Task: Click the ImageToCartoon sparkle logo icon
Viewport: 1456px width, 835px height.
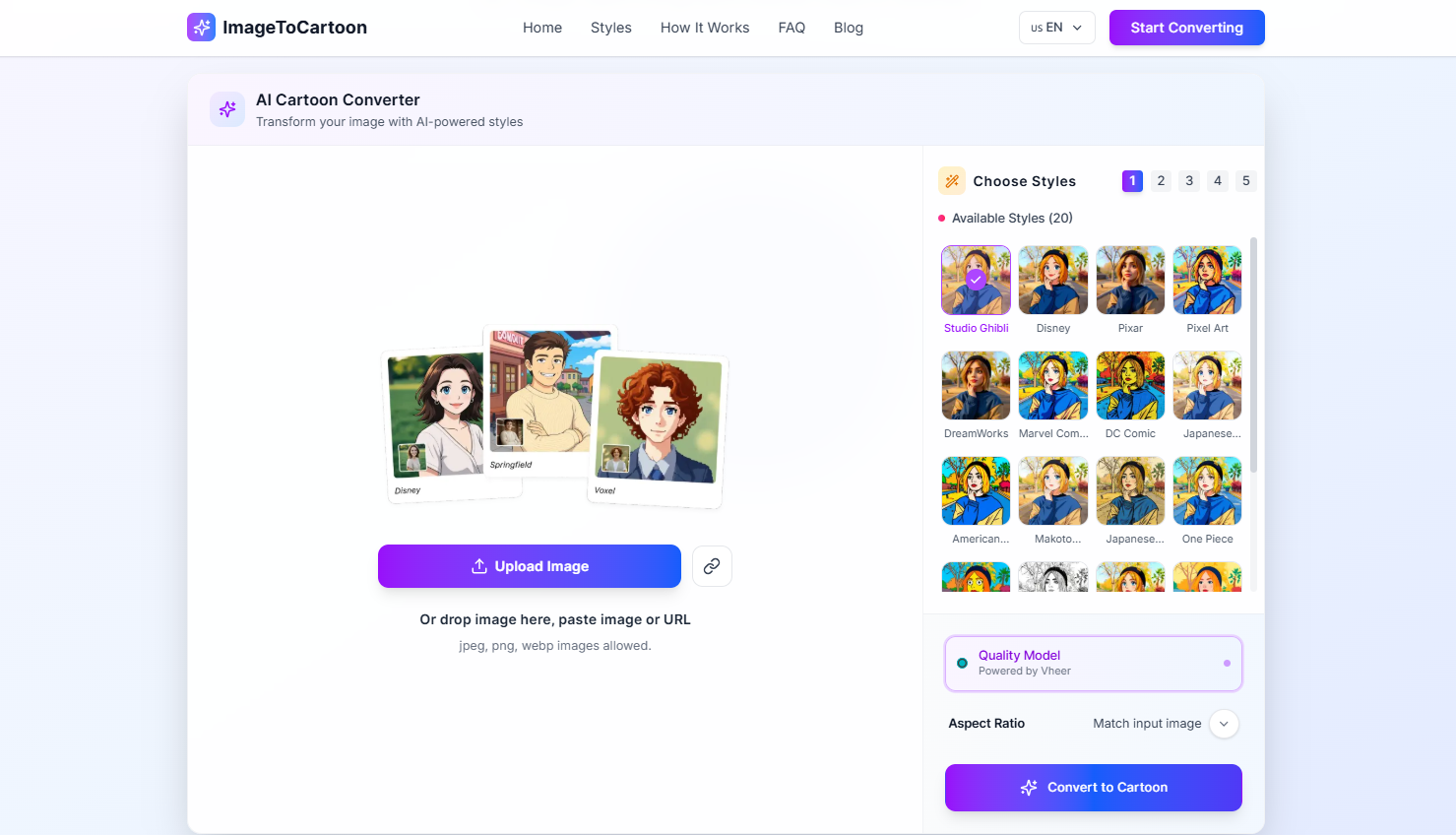Action: (201, 28)
